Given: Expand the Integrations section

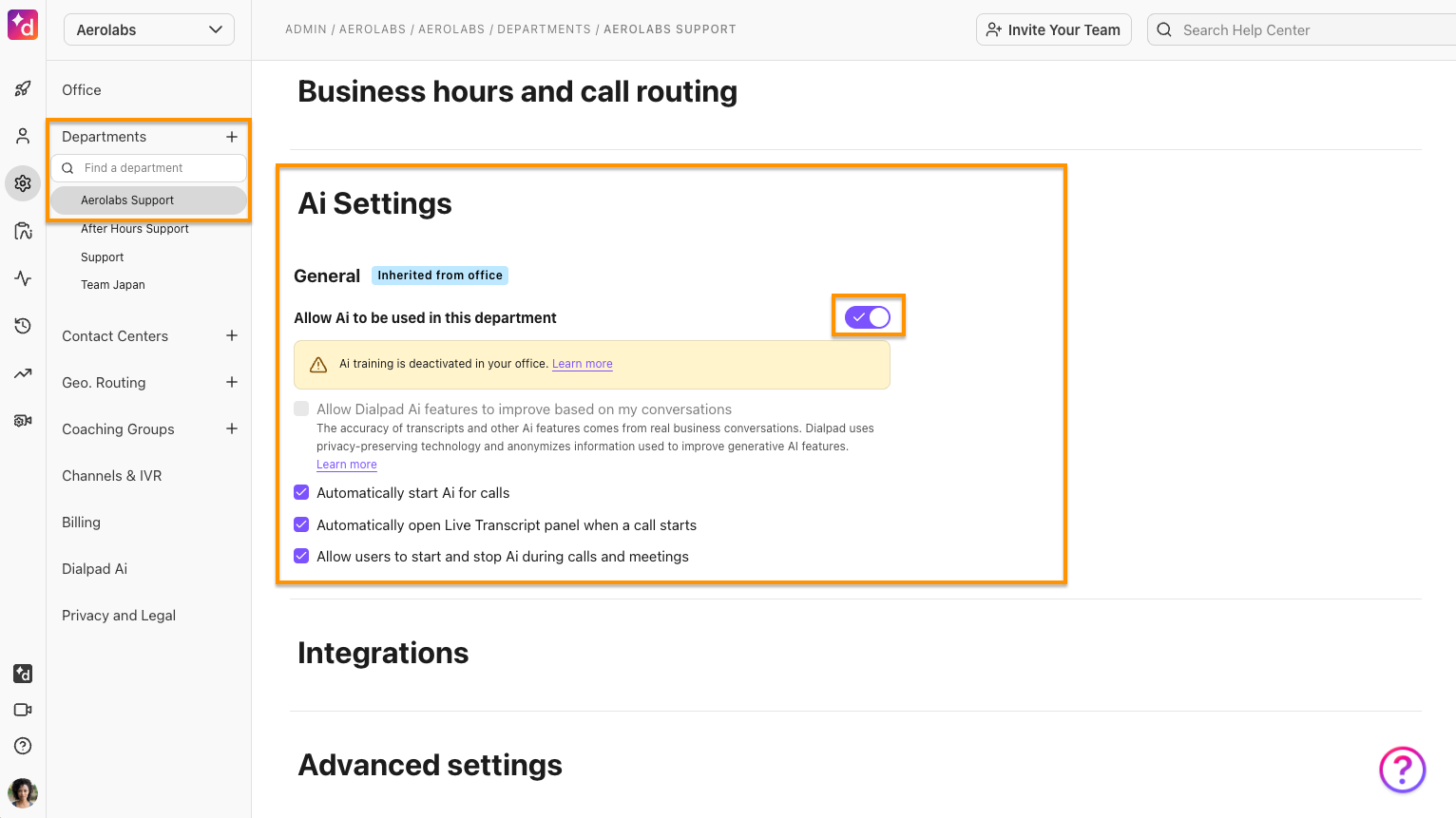Looking at the screenshot, I should click(383, 653).
